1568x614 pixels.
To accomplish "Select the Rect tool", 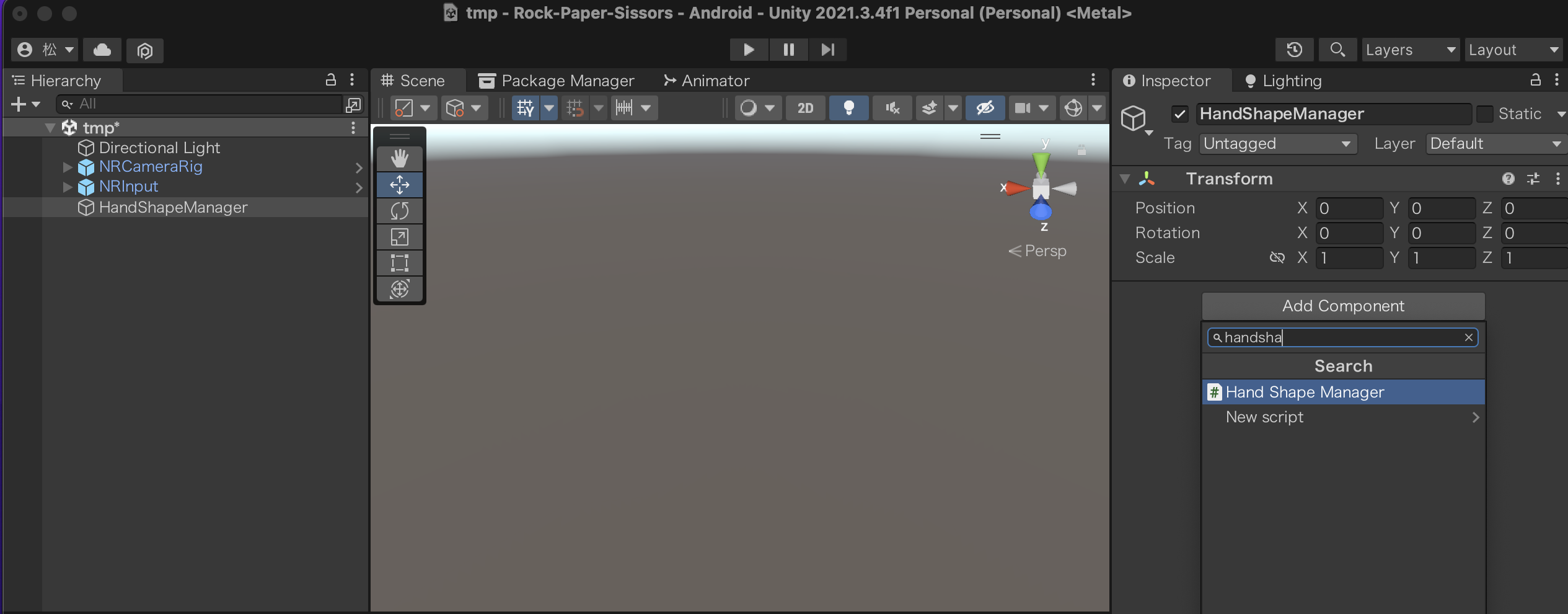I will coord(400,263).
